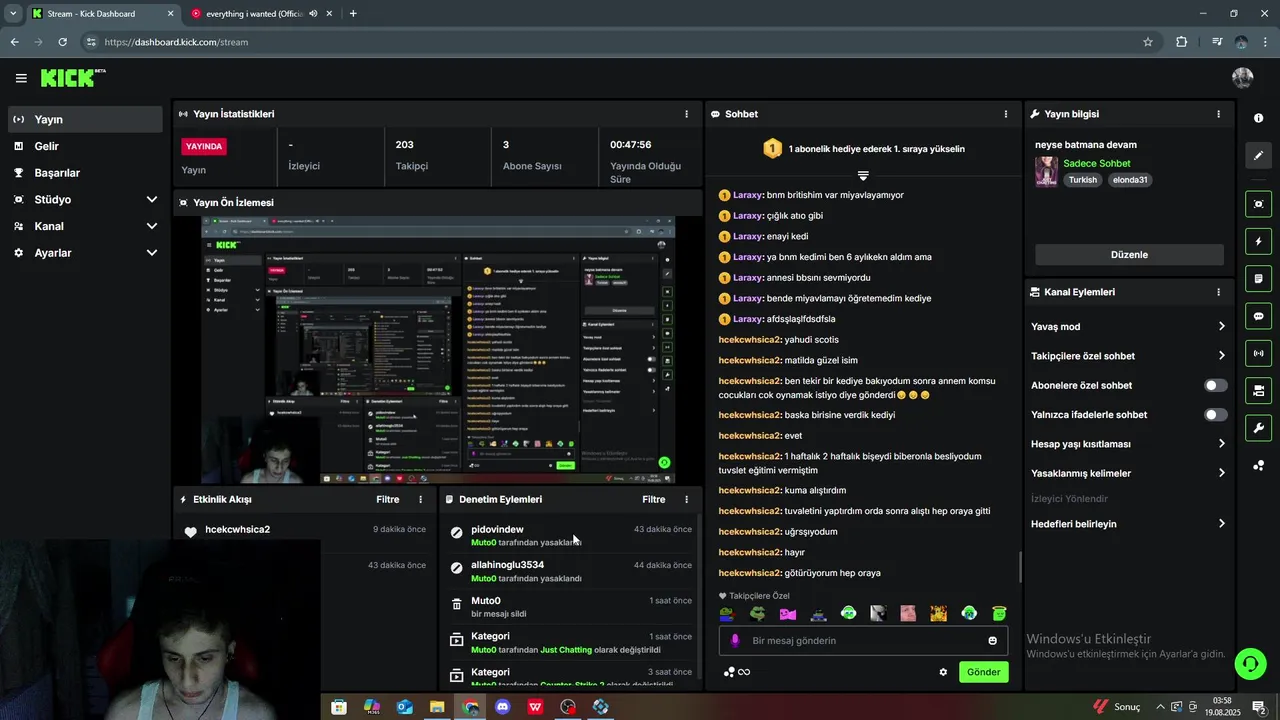
Task: Open Hedefleri belirleyin options
Action: (x=1128, y=523)
